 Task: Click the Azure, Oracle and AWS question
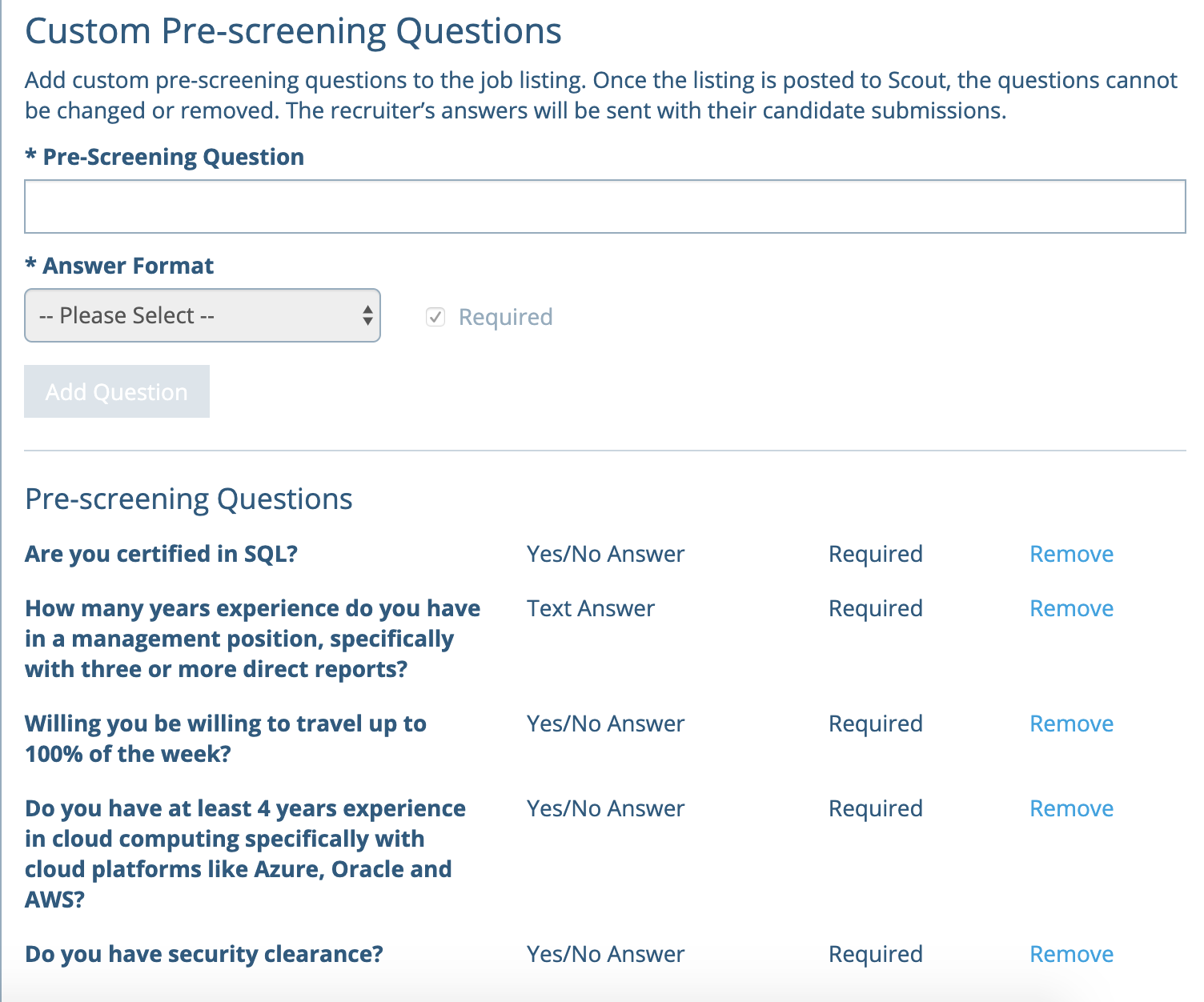(244, 854)
